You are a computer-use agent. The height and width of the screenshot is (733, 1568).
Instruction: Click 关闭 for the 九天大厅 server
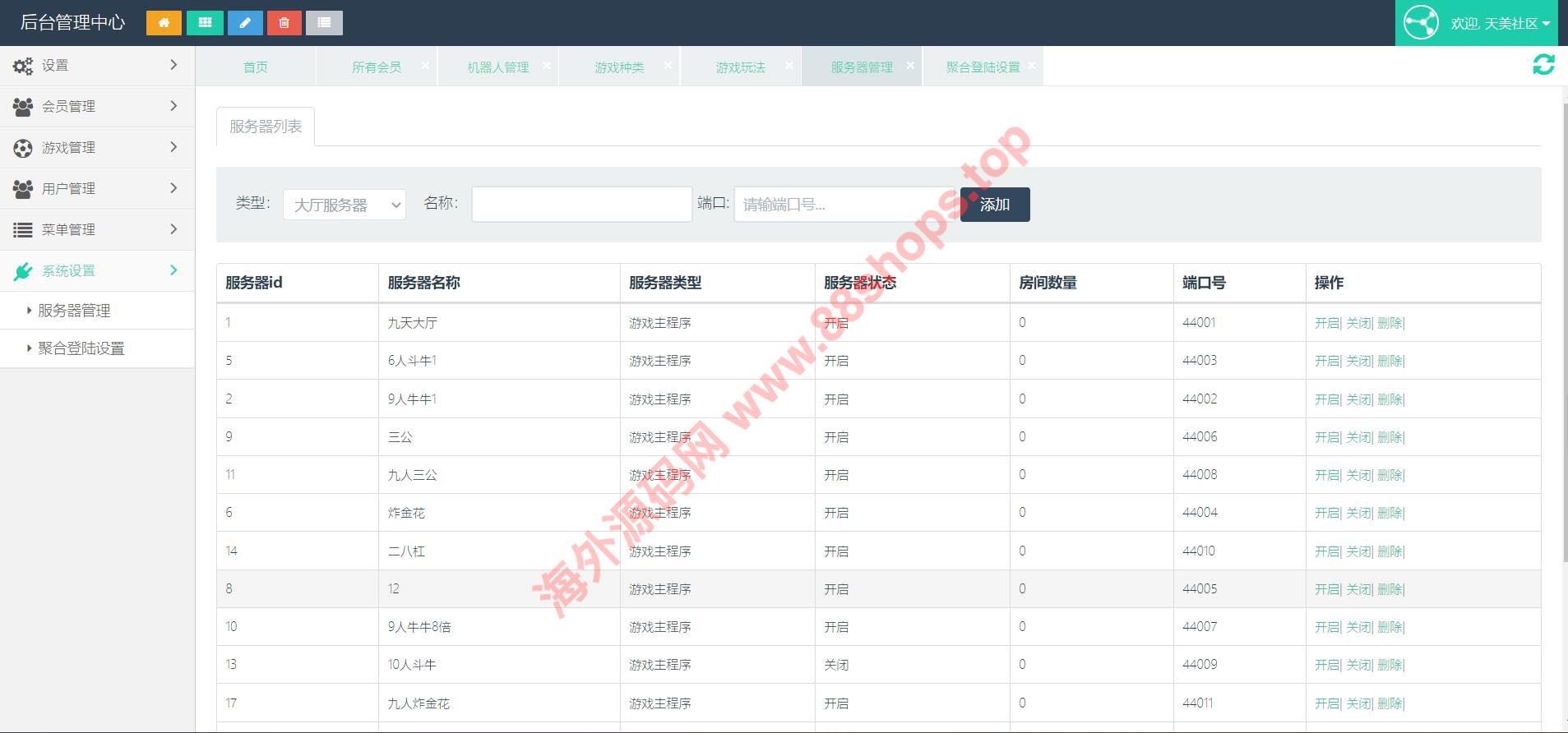pos(1358,323)
